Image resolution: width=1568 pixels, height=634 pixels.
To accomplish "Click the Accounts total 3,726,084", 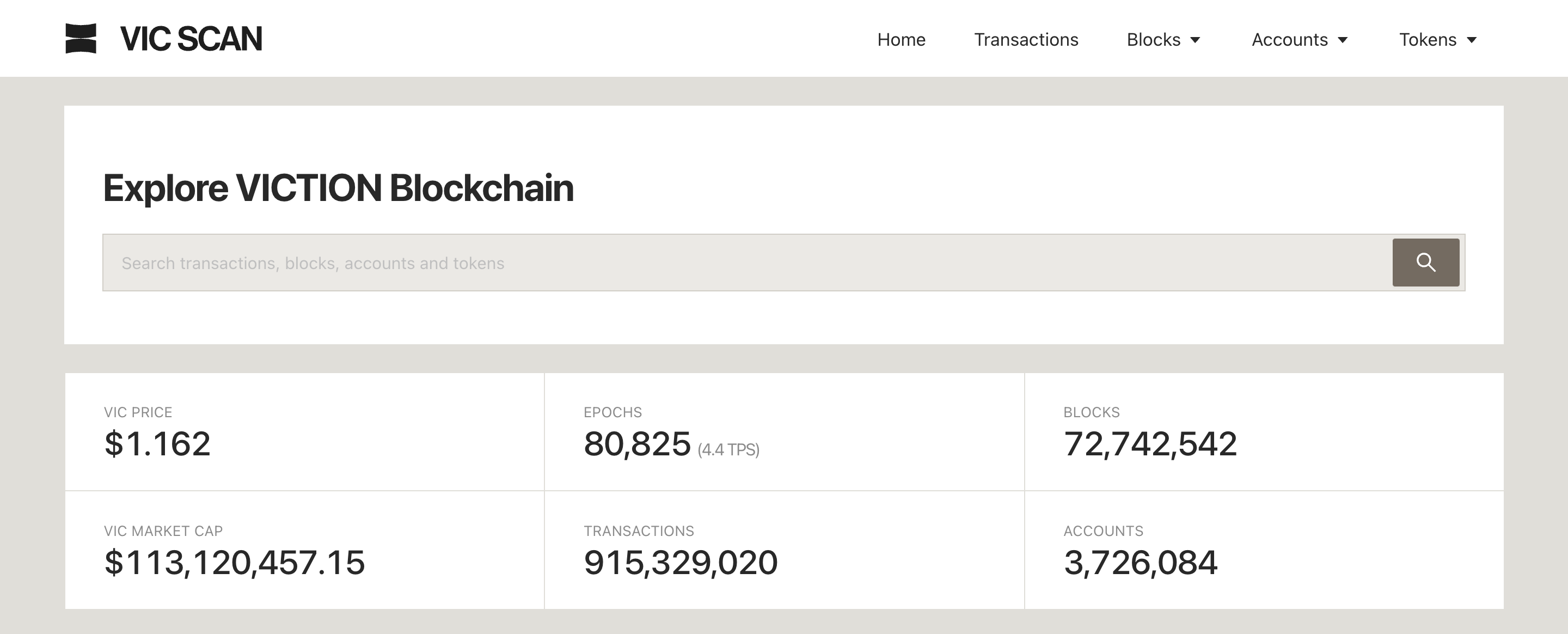I will (x=1140, y=562).
